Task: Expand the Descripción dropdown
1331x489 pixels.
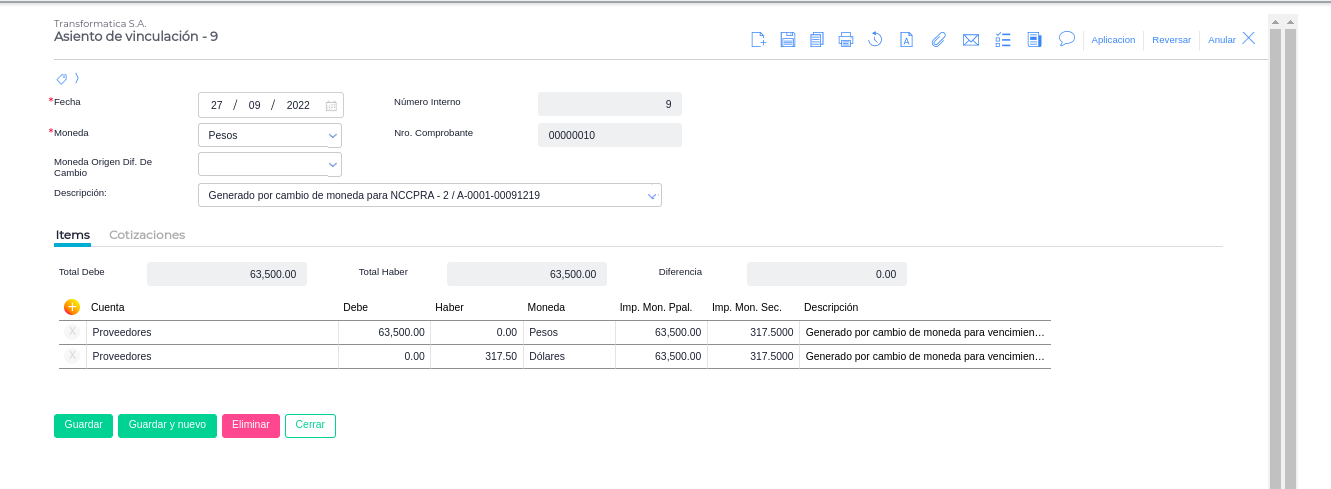Action: 652,196
